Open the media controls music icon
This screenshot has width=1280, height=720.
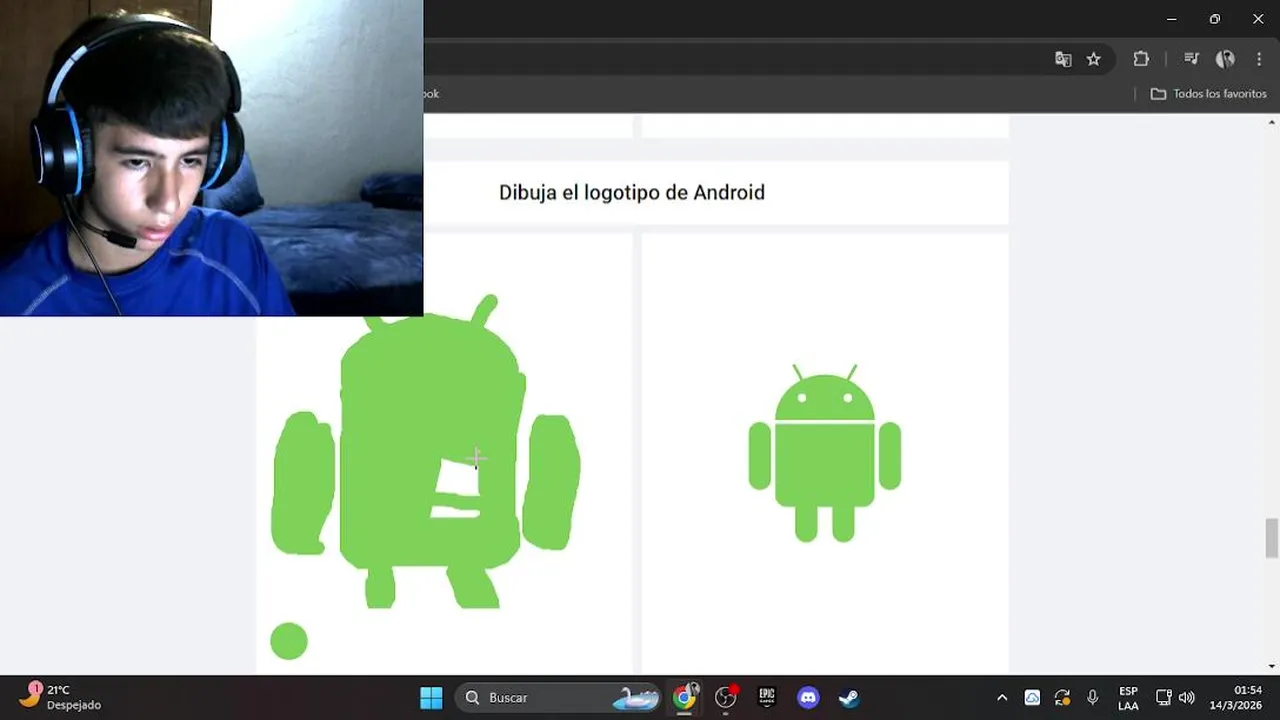(1191, 59)
